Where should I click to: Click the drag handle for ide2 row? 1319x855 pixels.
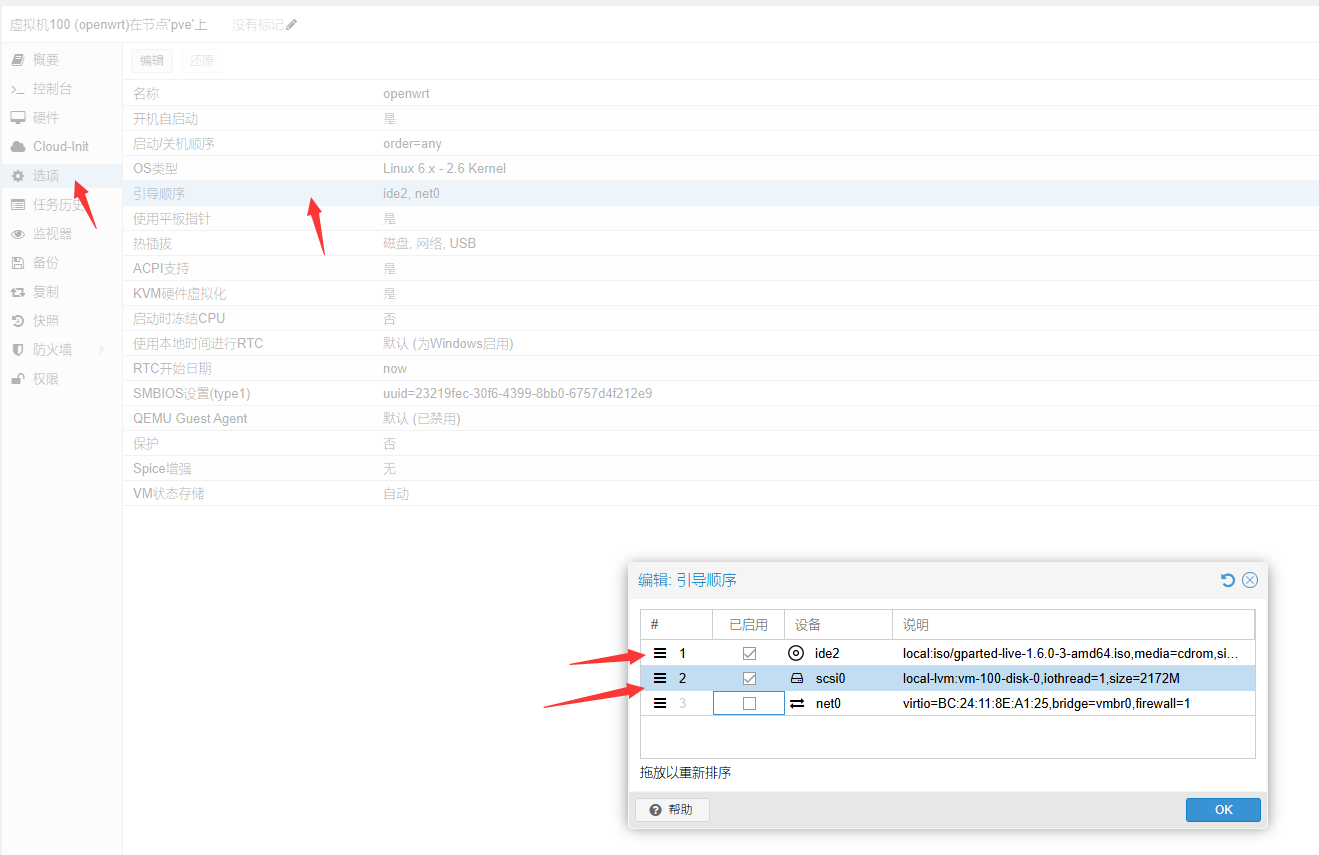coord(660,653)
